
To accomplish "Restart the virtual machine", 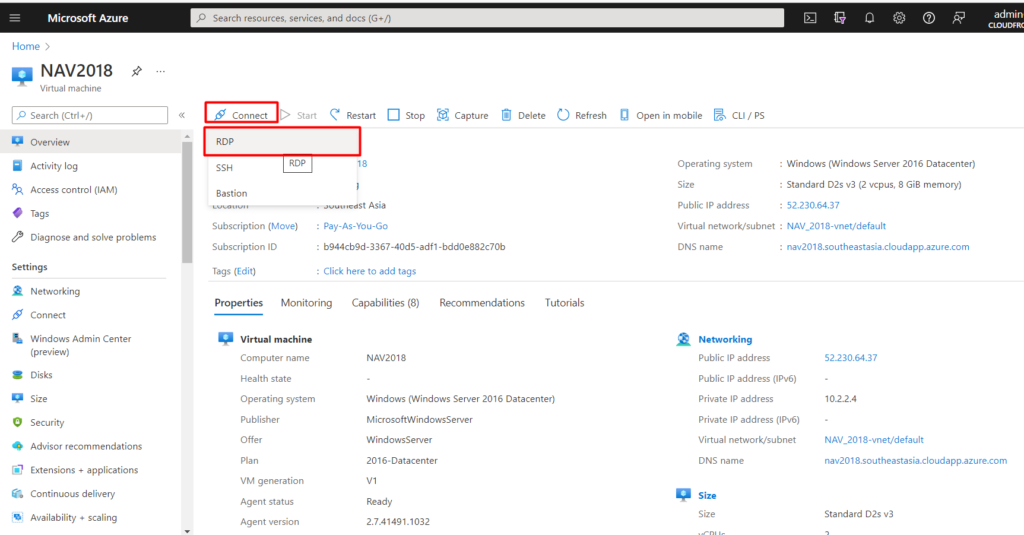I will (x=353, y=115).
